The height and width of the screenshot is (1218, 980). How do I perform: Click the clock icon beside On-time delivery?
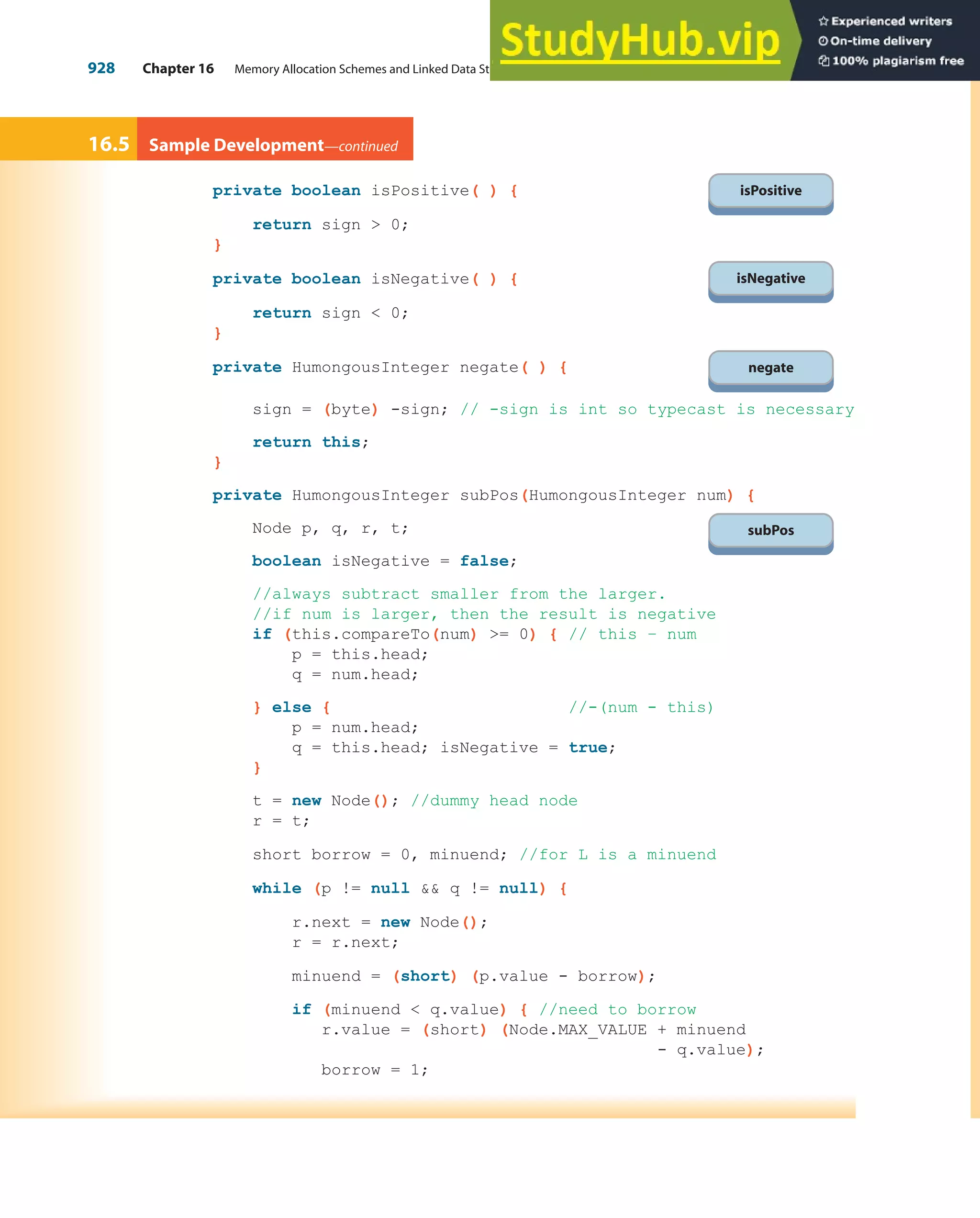click(823, 41)
